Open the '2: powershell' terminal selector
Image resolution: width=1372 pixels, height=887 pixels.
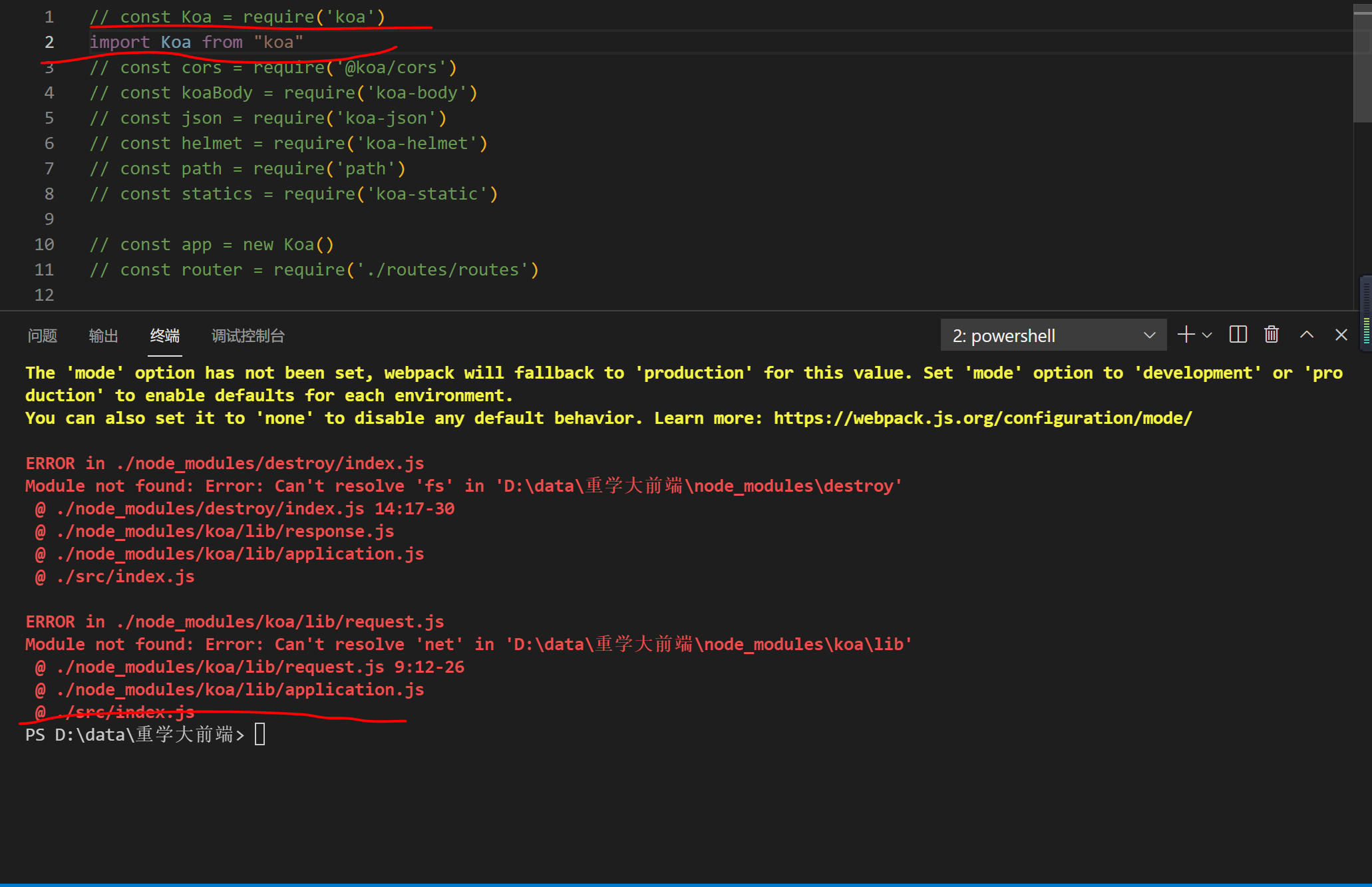pyautogui.click(x=1053, y=335)
